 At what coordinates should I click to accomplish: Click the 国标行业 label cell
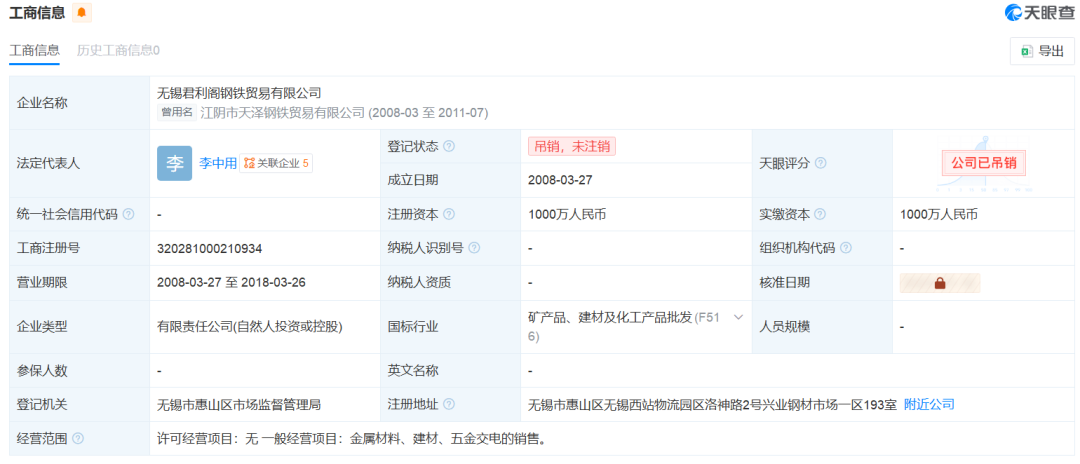[x=450, y=327]
